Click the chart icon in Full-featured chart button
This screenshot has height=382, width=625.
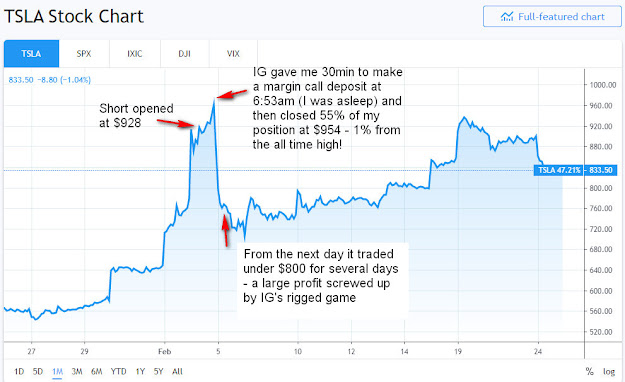pos(507,17)
